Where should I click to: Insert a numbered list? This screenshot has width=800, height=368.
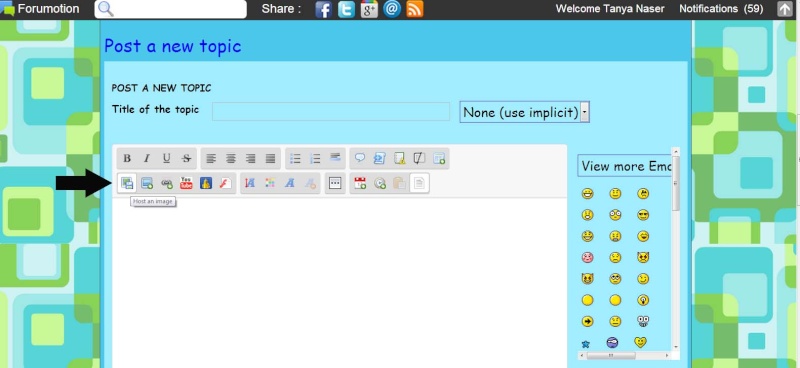(x=315, y=159)
